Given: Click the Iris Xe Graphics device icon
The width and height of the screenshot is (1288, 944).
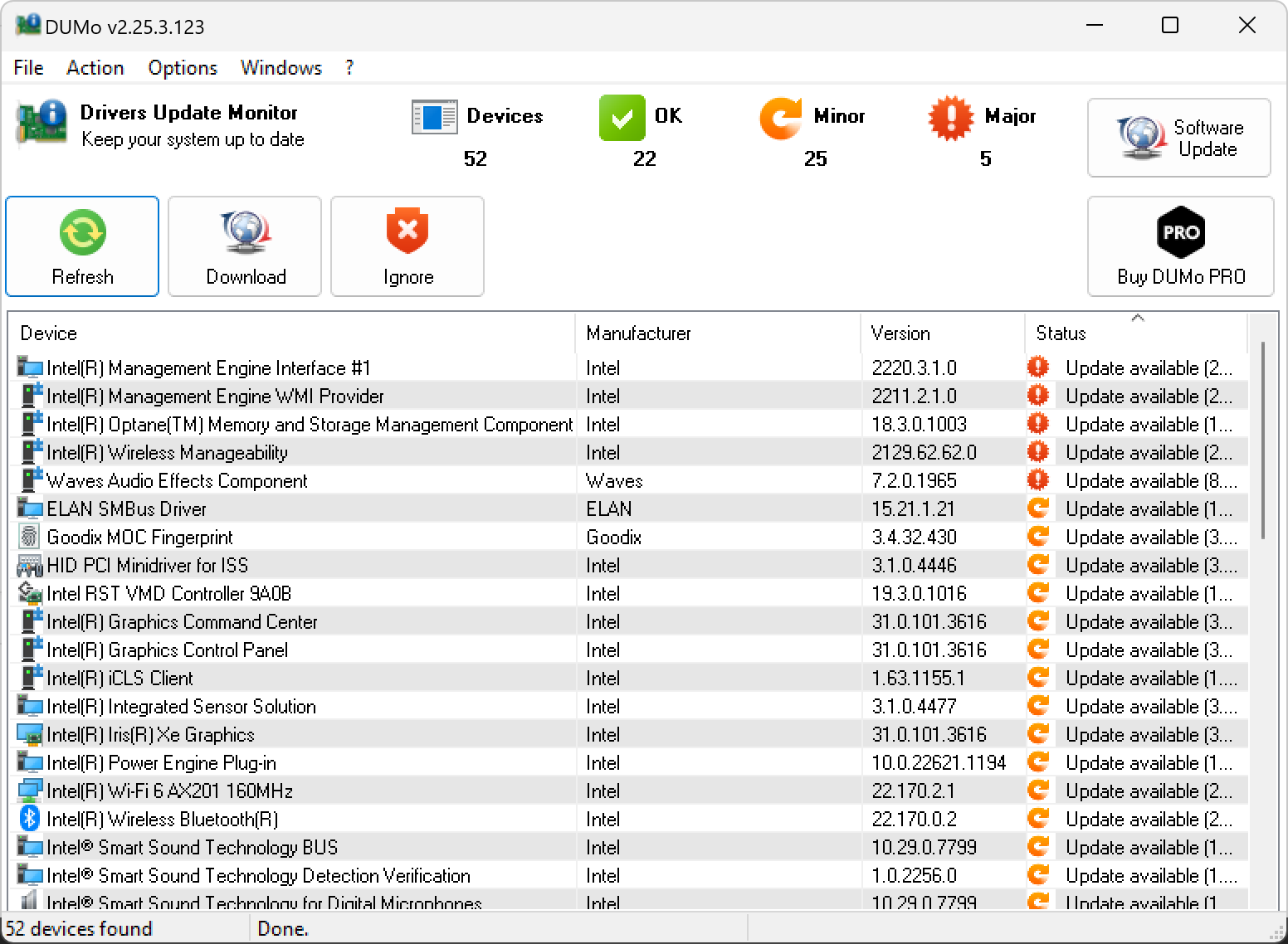Looking at the screenshot, I should click(x=30, y=734).
